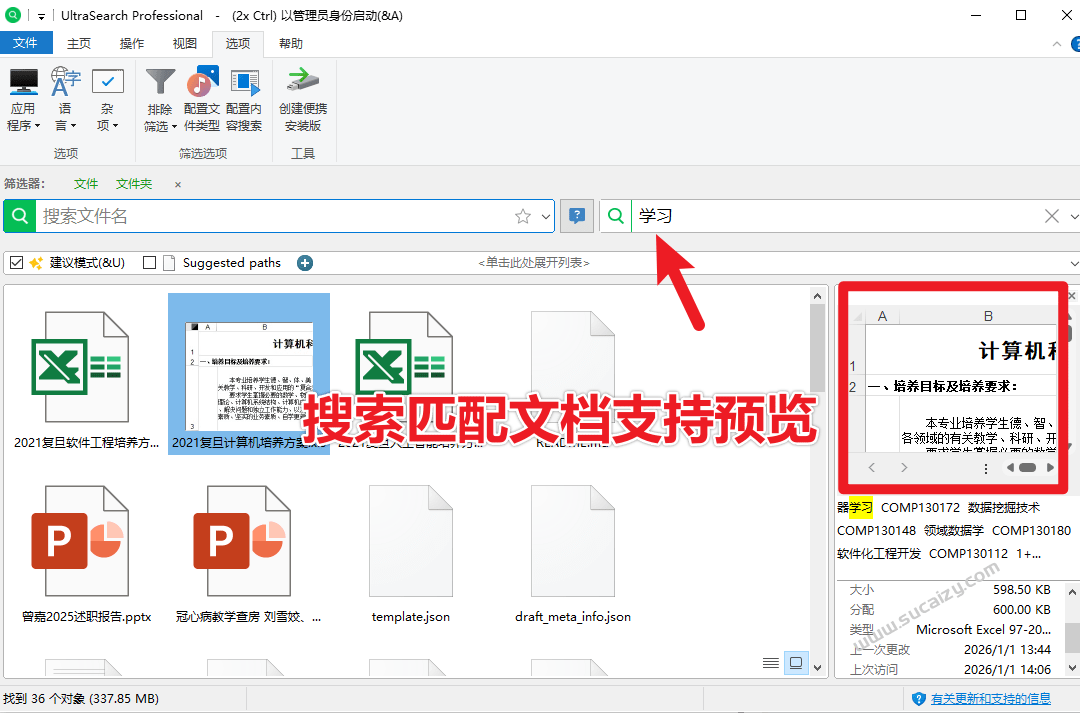Click the 有关更新和支持的信息 link

pos(990,699)
